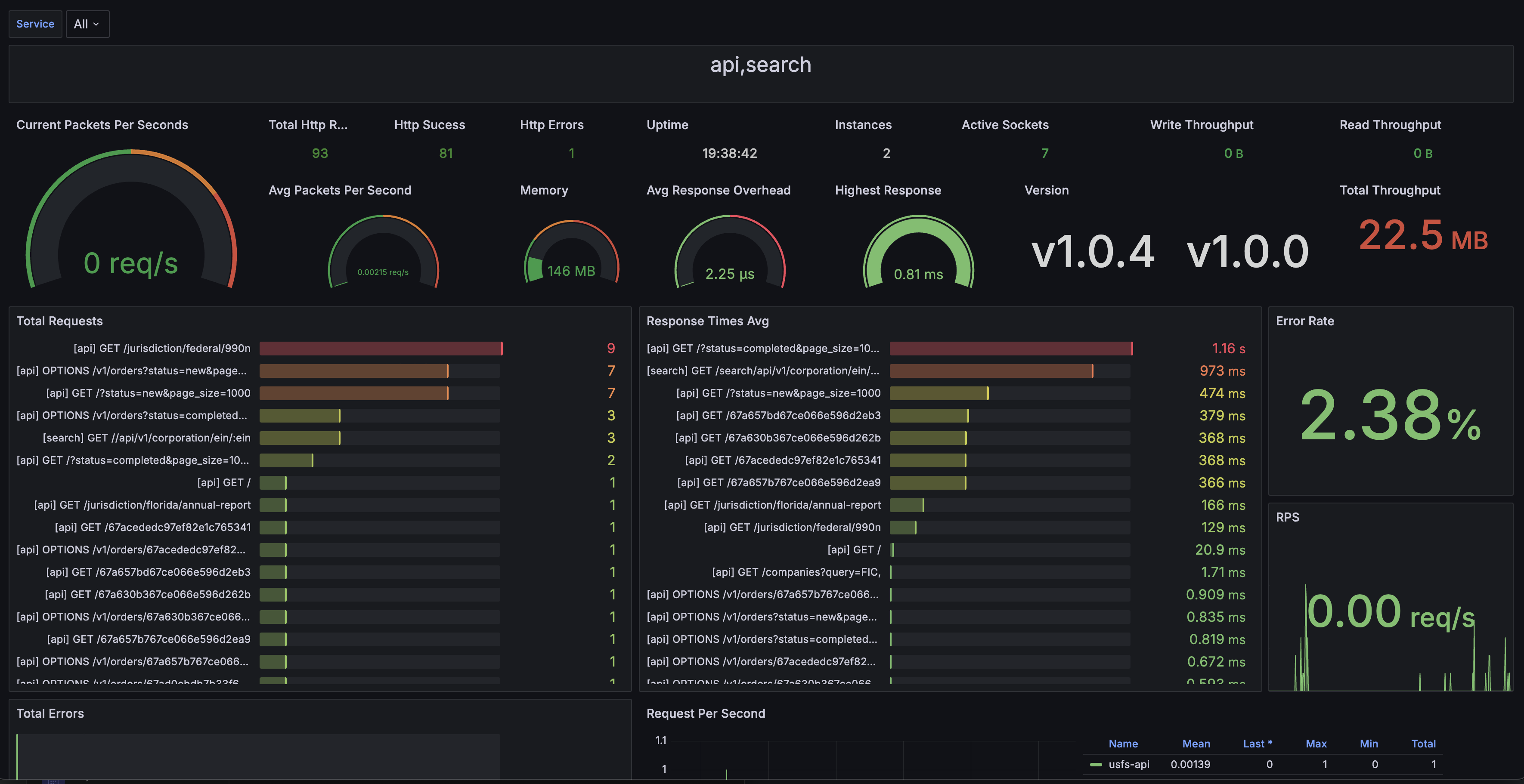Sort legend by Last column header
The width and height of the screenshot is (1524, 784).
(x=1257, y=744)
